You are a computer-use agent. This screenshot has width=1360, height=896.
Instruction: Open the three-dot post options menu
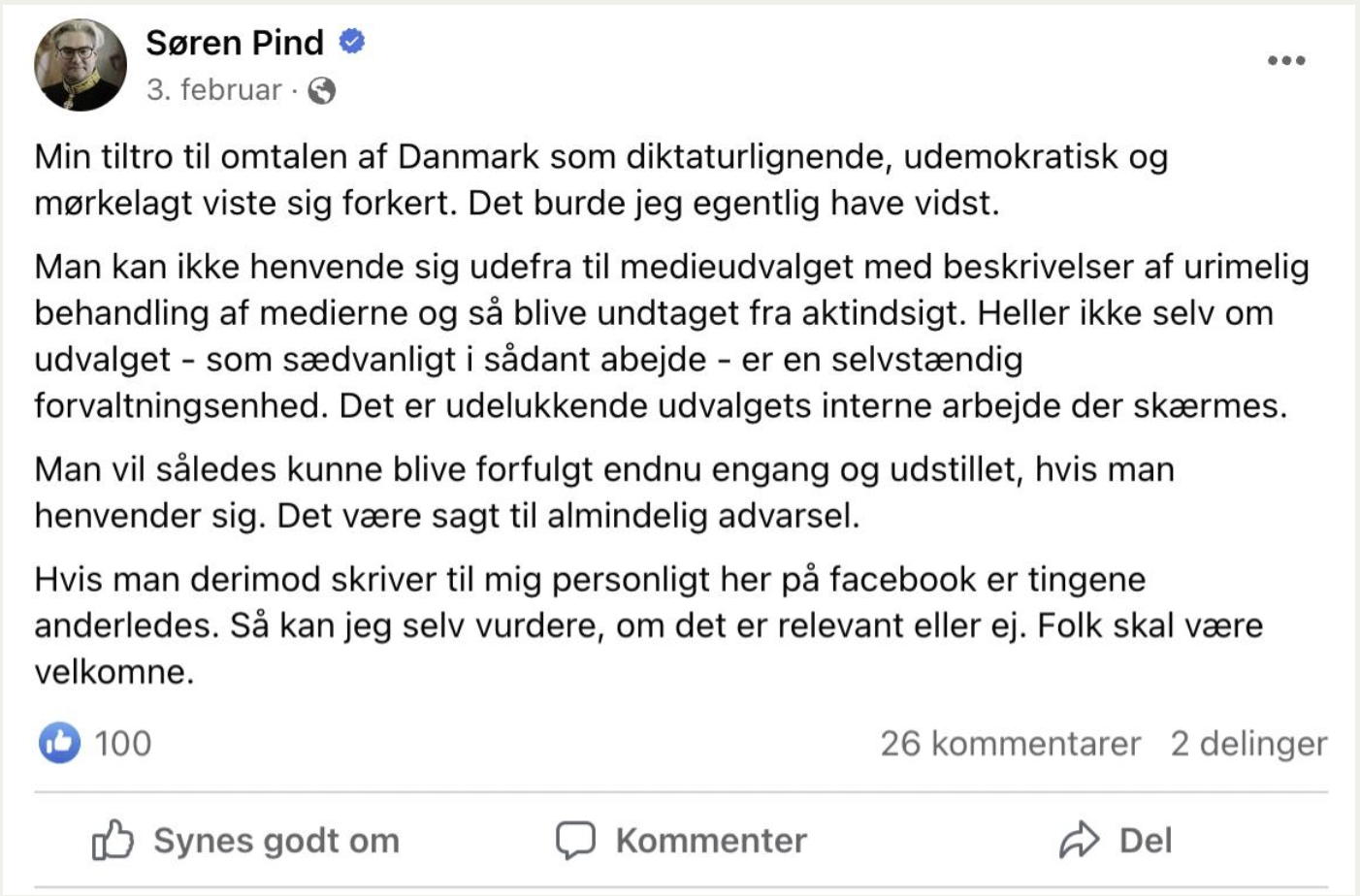pos(1286,60)
